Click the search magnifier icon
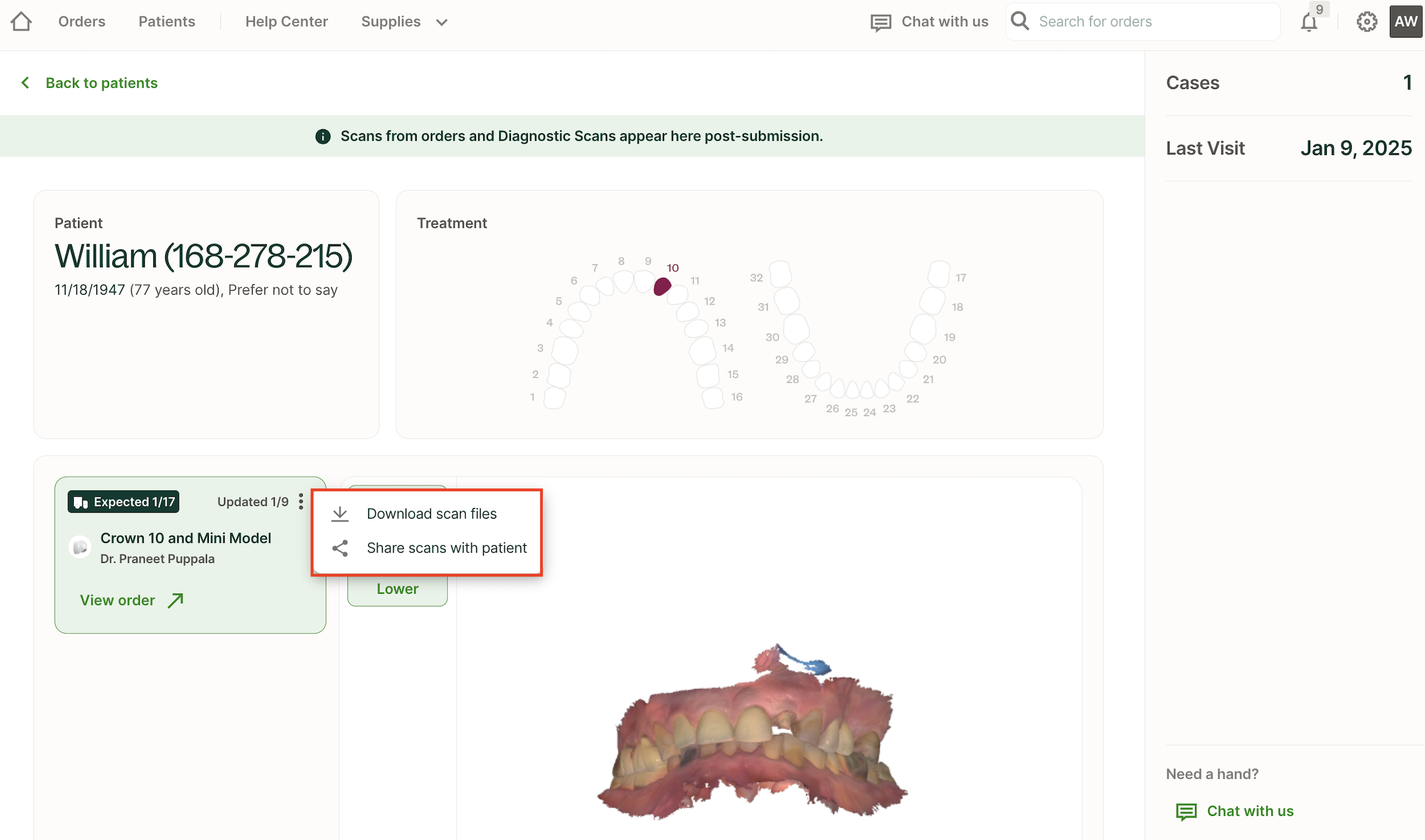The width and height of the screenshot is (1425, 840). 1020,21
